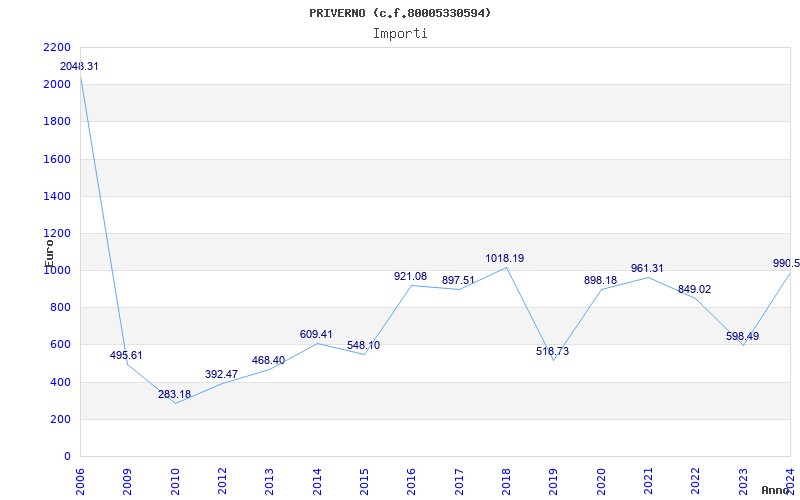
Task: Select x-axis year label 2022
Action: (x=696, y=482)
